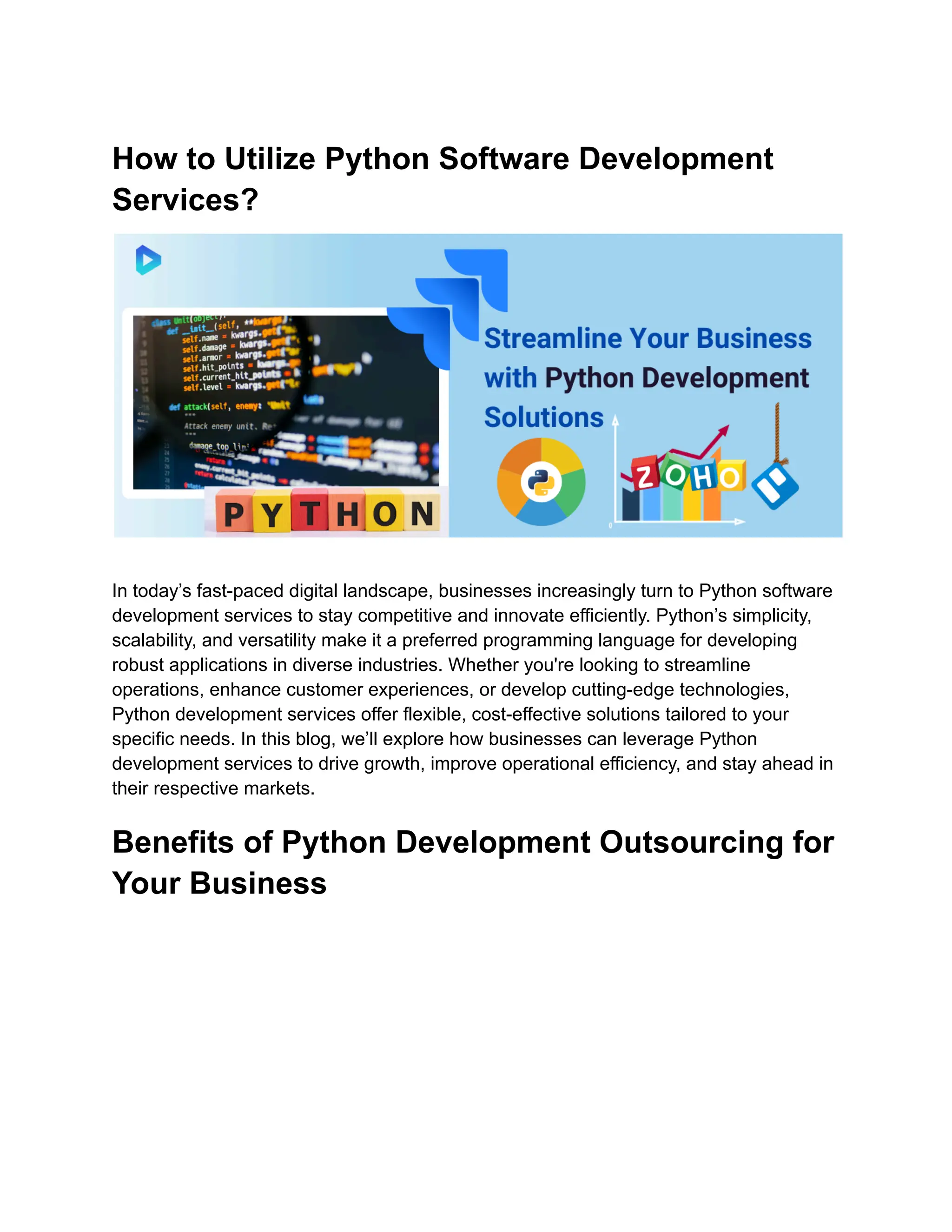Click "Python Development" dark text in banner
This screenshot has height=1232, width=952.
click(x=677, y=378)
